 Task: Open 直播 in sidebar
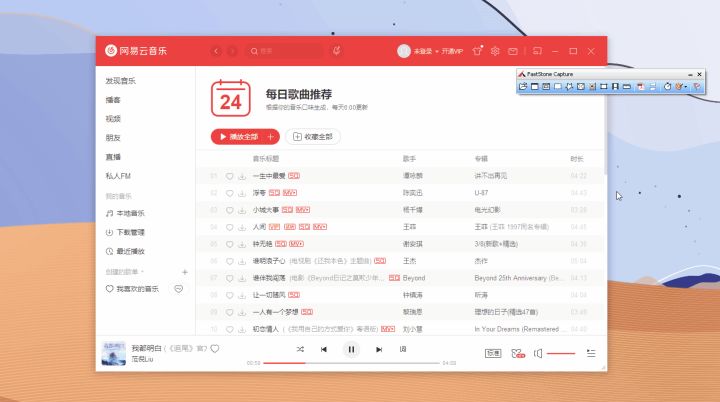pyautogui.click(x=113, y=157)
